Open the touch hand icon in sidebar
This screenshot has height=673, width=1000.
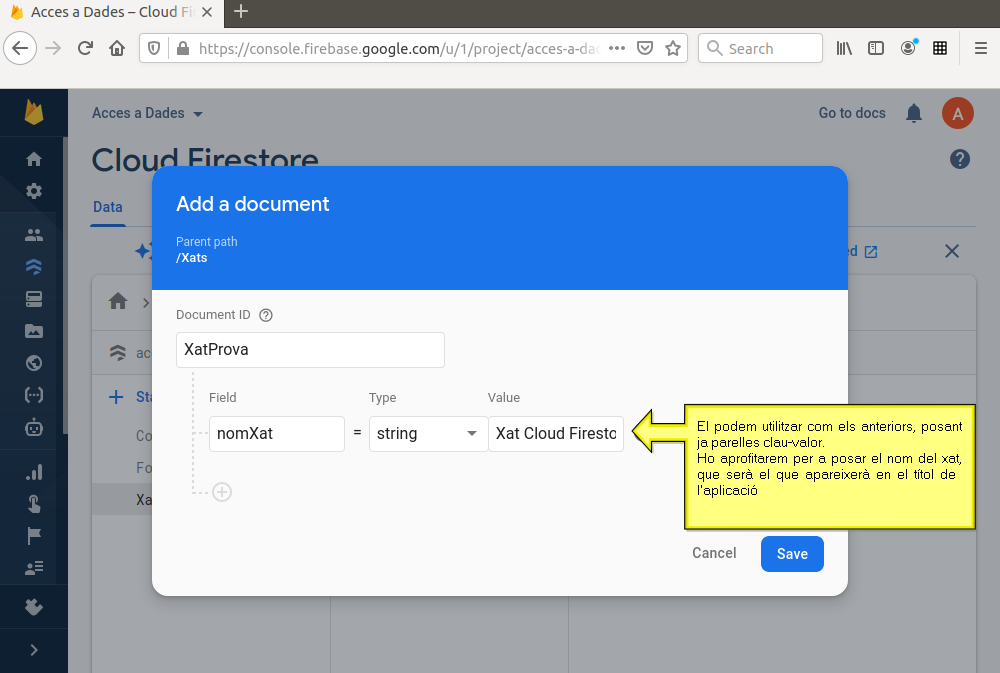point(34,504)
